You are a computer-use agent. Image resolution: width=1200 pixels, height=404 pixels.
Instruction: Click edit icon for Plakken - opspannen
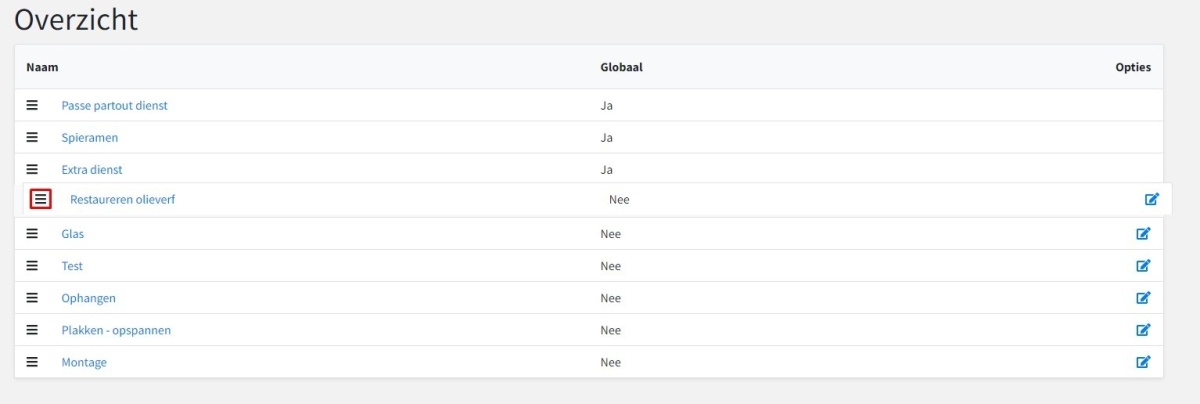(x=1143, y=330)
